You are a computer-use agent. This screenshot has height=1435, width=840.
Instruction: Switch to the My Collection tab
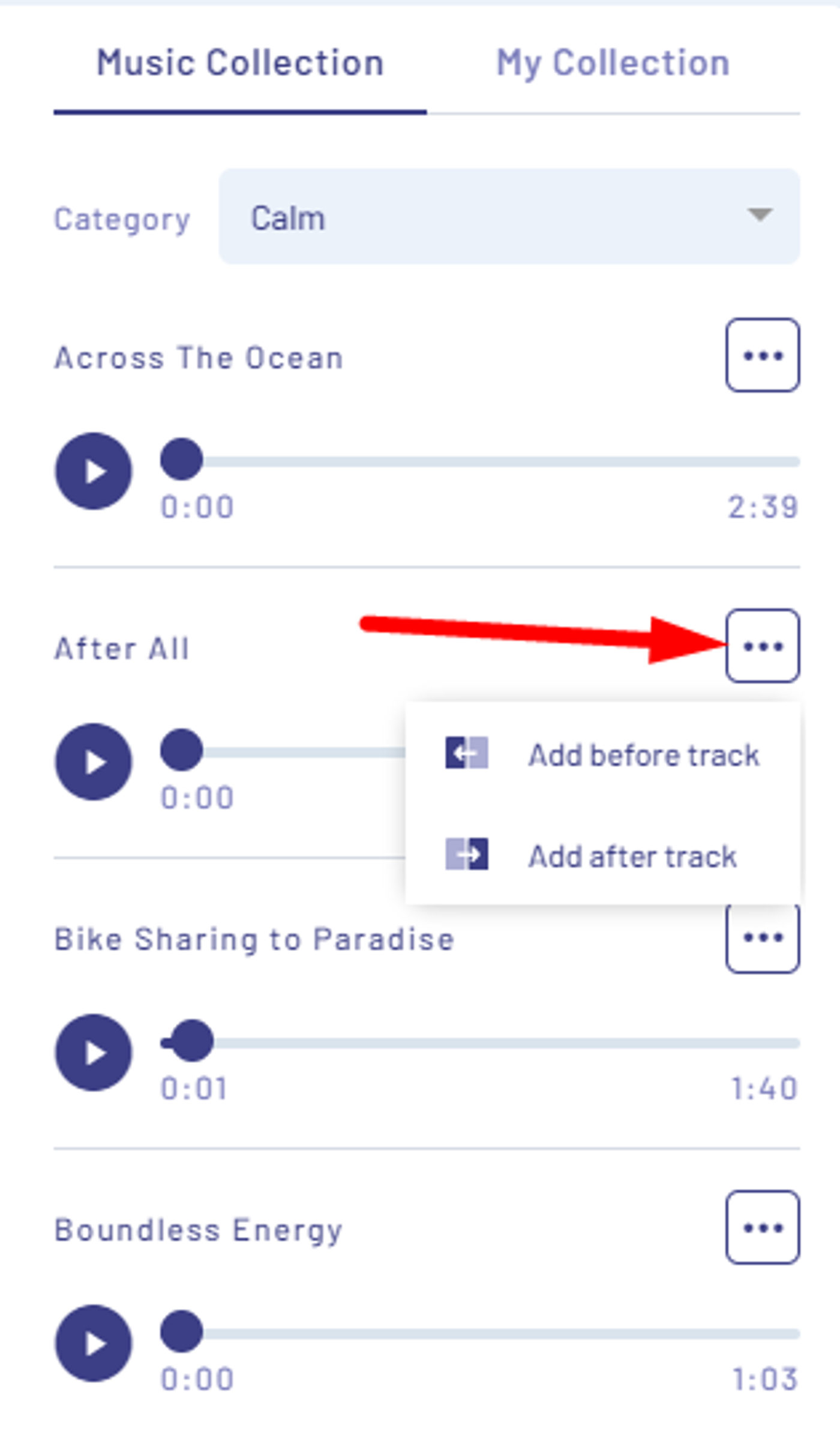[613, 64]
